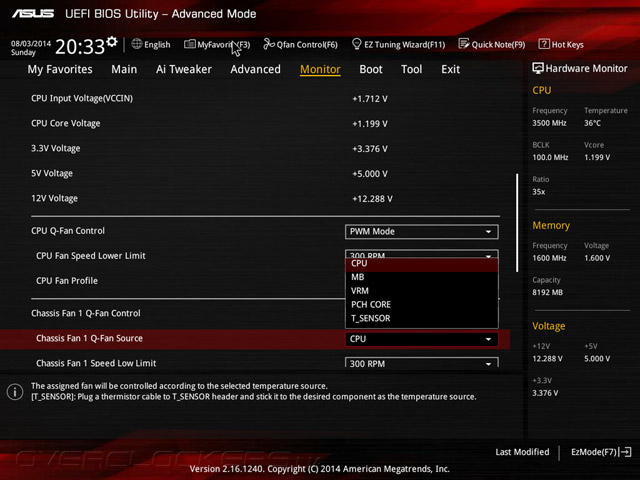640x480 pixels.
Task: Open Chassis Fan 1 Speed Low Limit dropdown
Action: coord(422,362)
